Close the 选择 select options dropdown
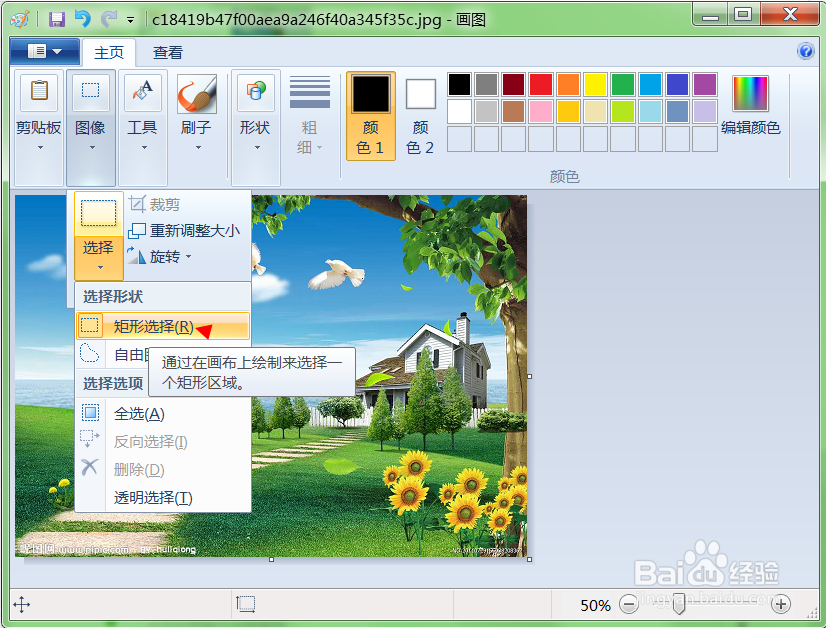The width and height of the screenshot is (826, 628). point(99,258)
